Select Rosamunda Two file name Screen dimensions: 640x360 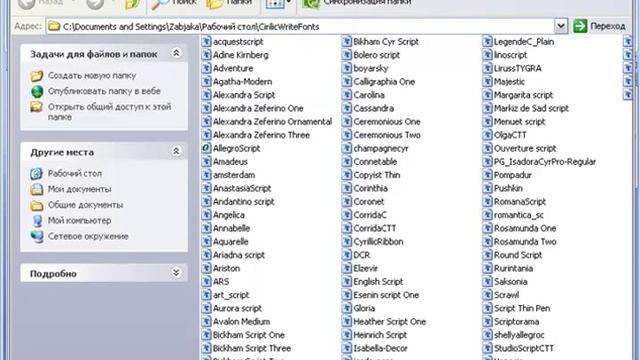point(525,242)
